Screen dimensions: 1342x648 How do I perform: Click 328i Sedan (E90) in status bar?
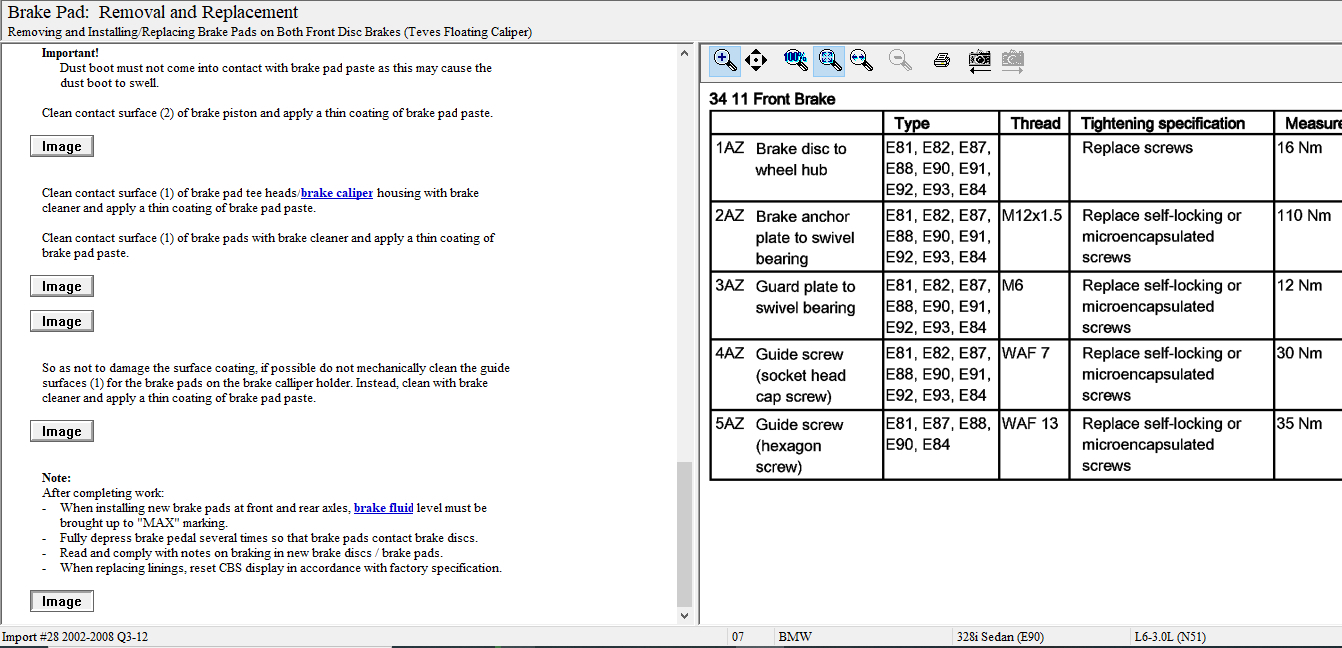pos(999,637)
